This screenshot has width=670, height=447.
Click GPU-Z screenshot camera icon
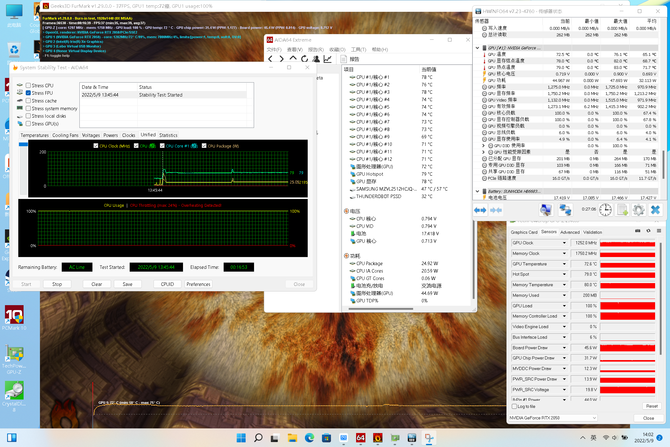pos(638,231)
